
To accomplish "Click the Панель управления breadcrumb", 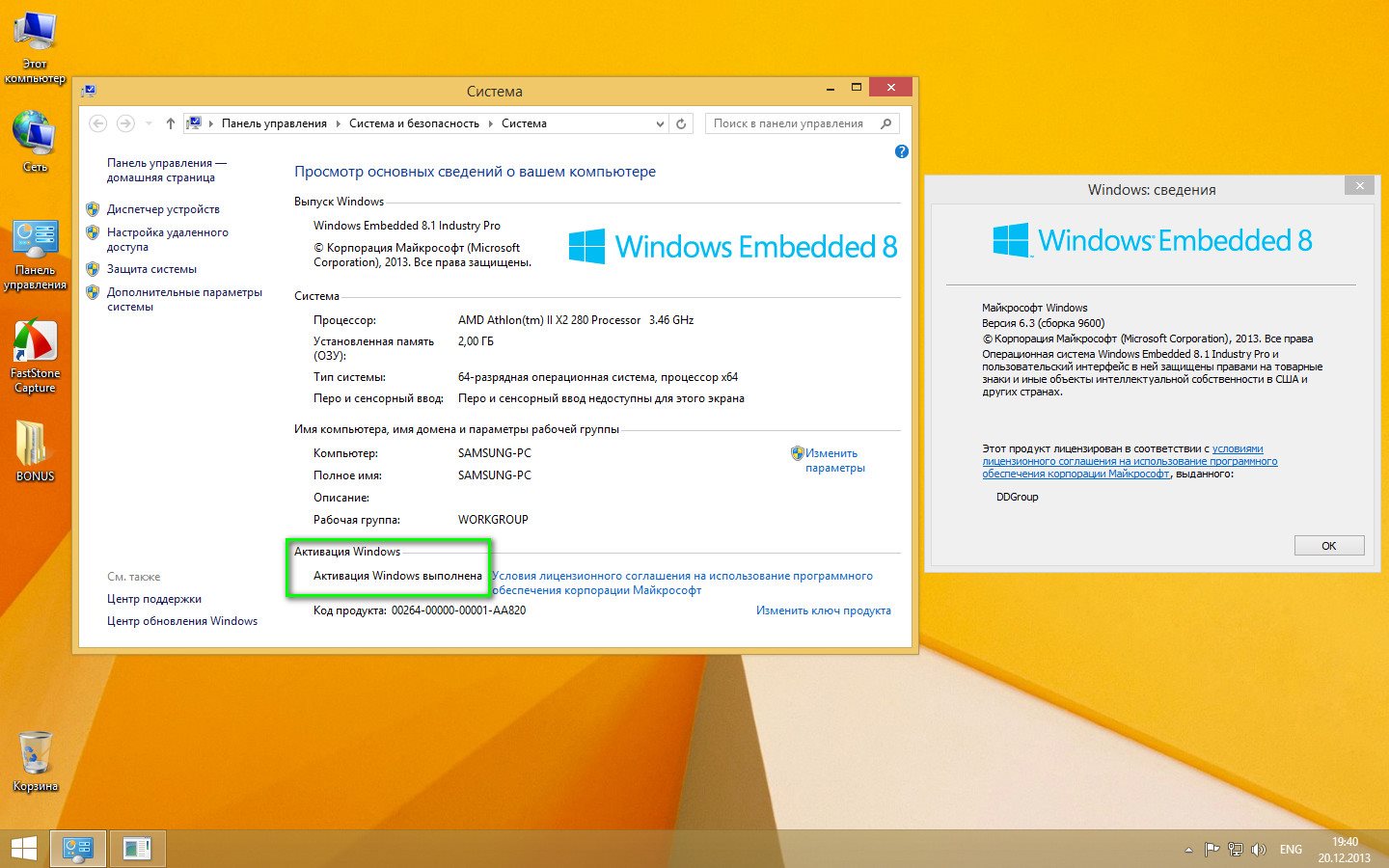I will (274, 123).
